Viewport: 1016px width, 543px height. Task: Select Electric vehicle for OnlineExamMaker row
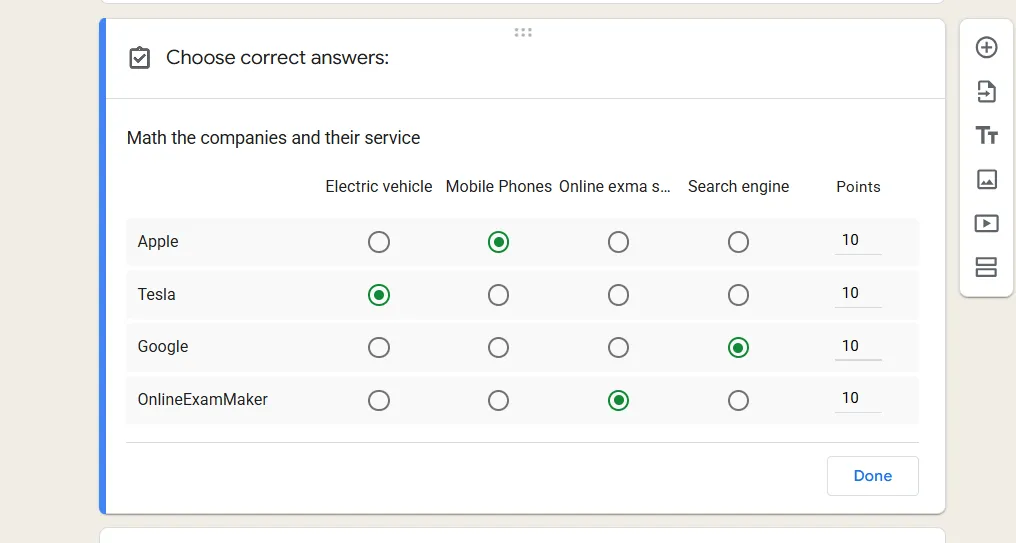(x=379, y=400)
